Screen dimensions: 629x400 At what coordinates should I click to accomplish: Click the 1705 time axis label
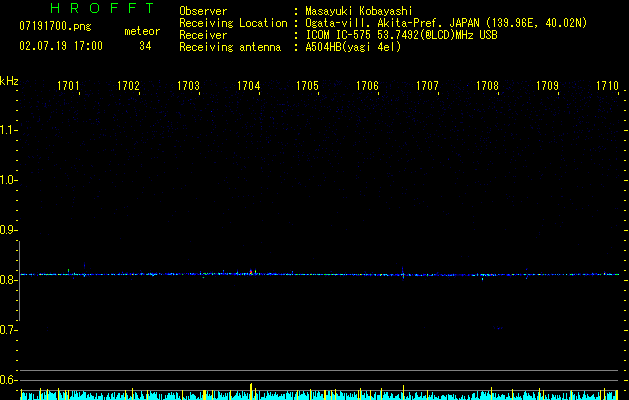pyautogui.click(x=307, y=86)
